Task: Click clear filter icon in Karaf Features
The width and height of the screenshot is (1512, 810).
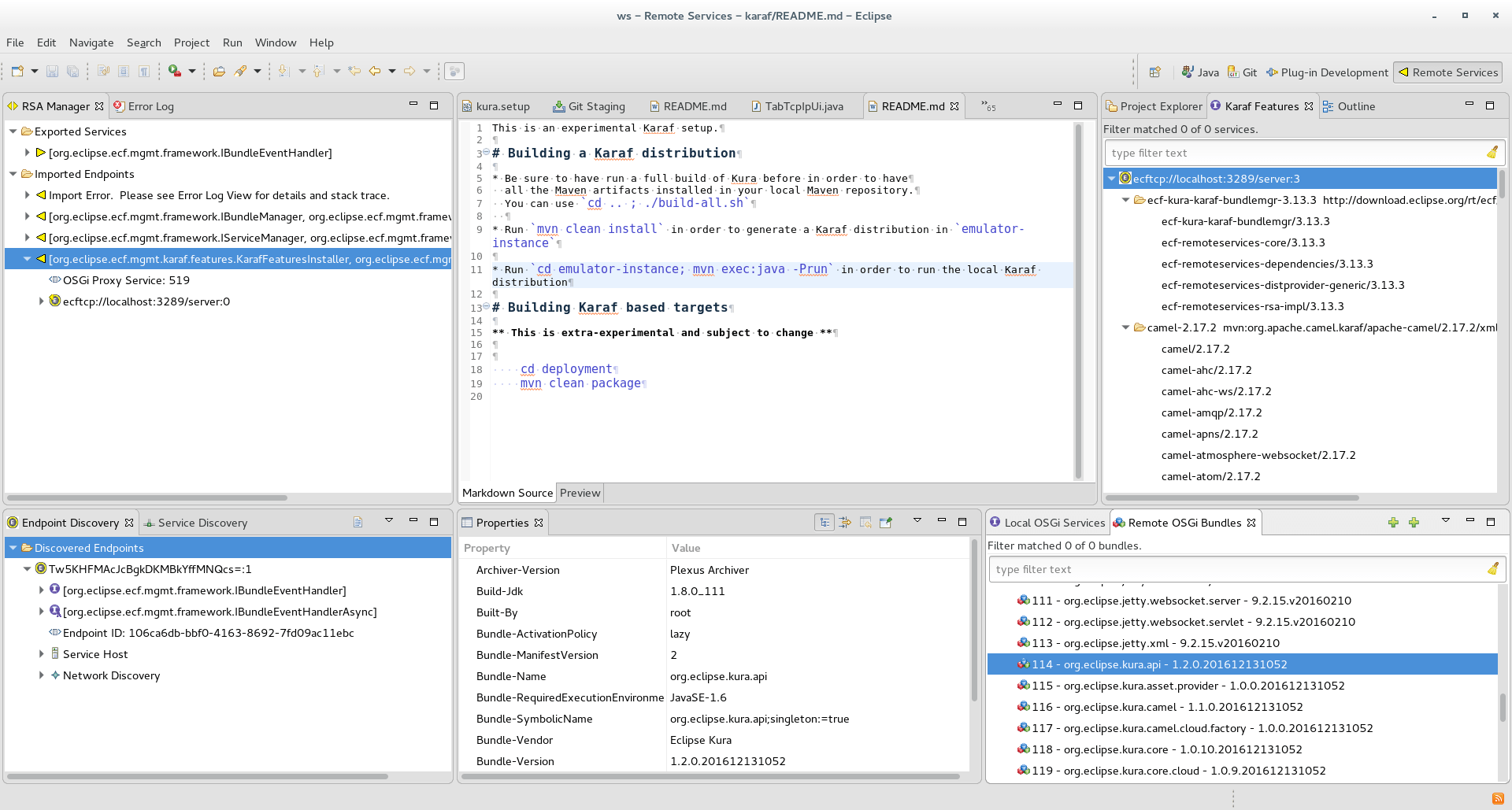Action: pyautogui.click(x=1492, y=153)
